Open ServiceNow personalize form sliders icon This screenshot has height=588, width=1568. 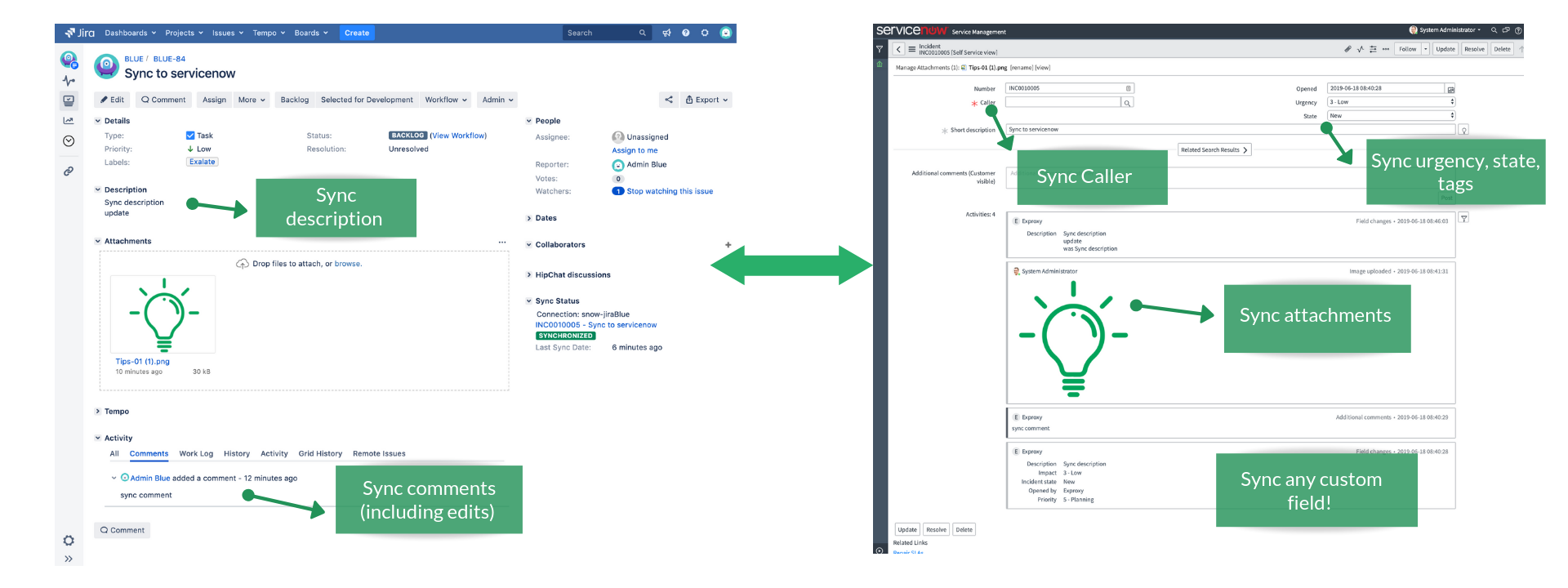[x=1373, y=49]
